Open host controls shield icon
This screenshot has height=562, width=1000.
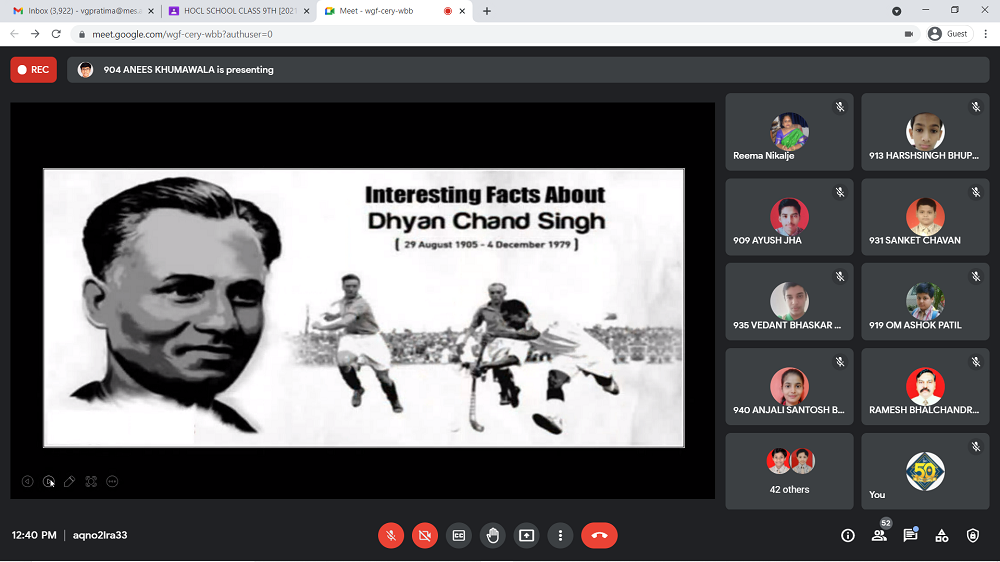pyautogui.click(x=973, y=536)
